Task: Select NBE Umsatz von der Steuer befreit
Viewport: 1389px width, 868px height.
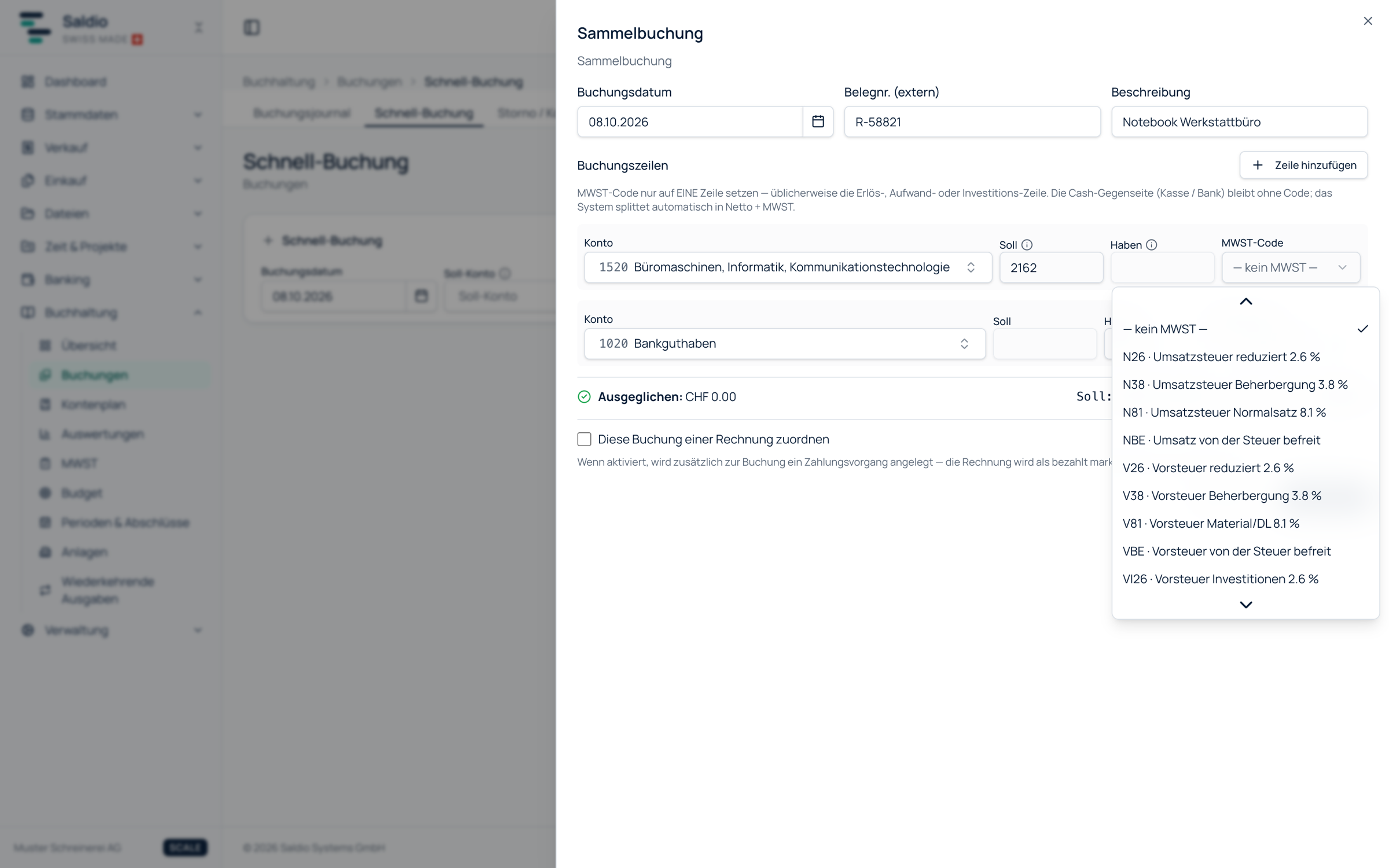Action: tap(1245, 440)
